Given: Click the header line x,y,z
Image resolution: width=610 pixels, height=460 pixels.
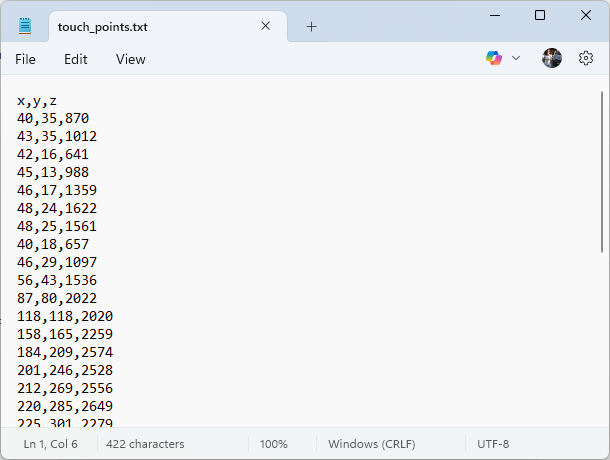Looking at the screenshot, I should click(x=37, y=101).
